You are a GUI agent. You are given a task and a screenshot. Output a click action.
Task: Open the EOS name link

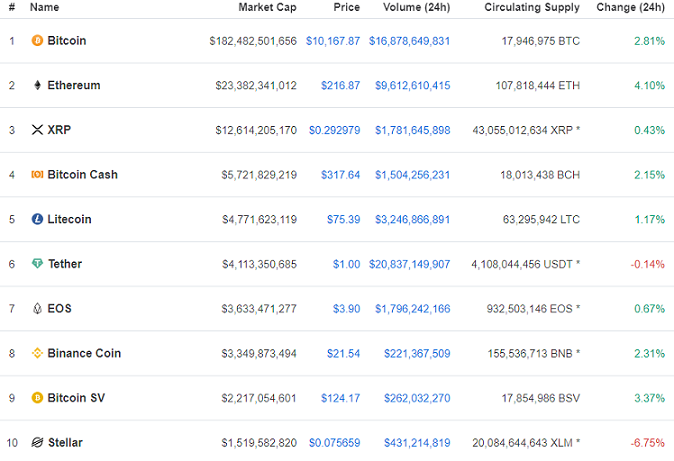[59, 308]
